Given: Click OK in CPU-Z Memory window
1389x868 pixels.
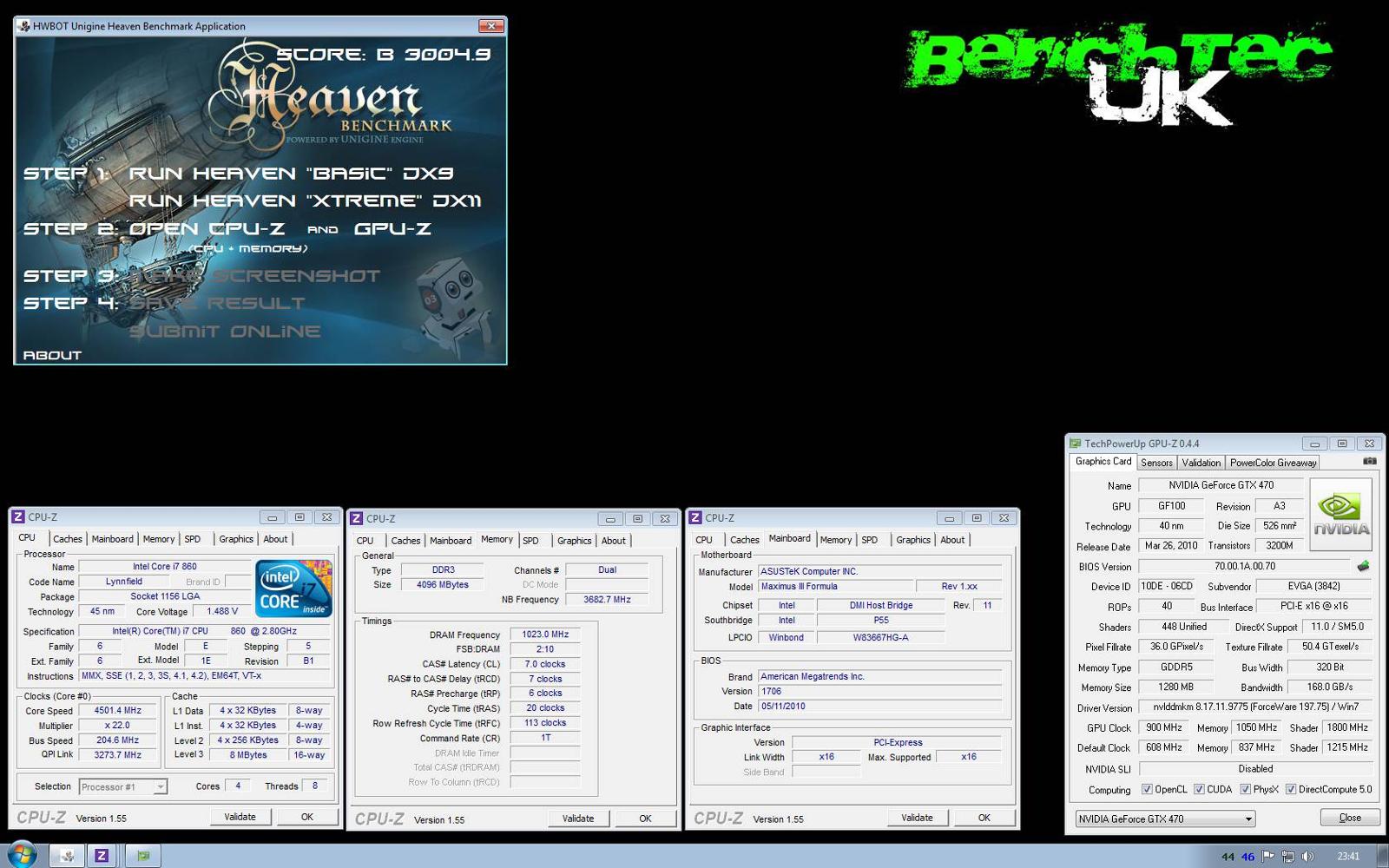Looking at the screenshot, I should 645,819.
